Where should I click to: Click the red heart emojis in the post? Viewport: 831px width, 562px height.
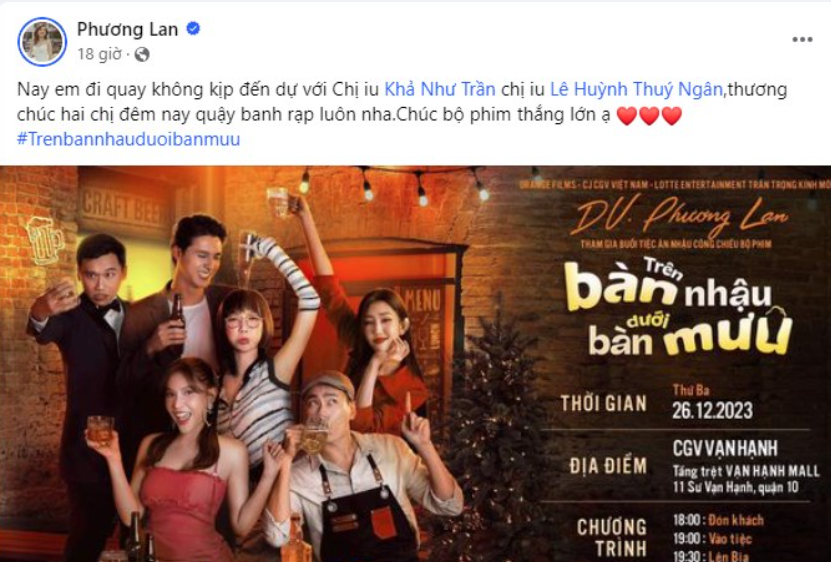[649, 116]
